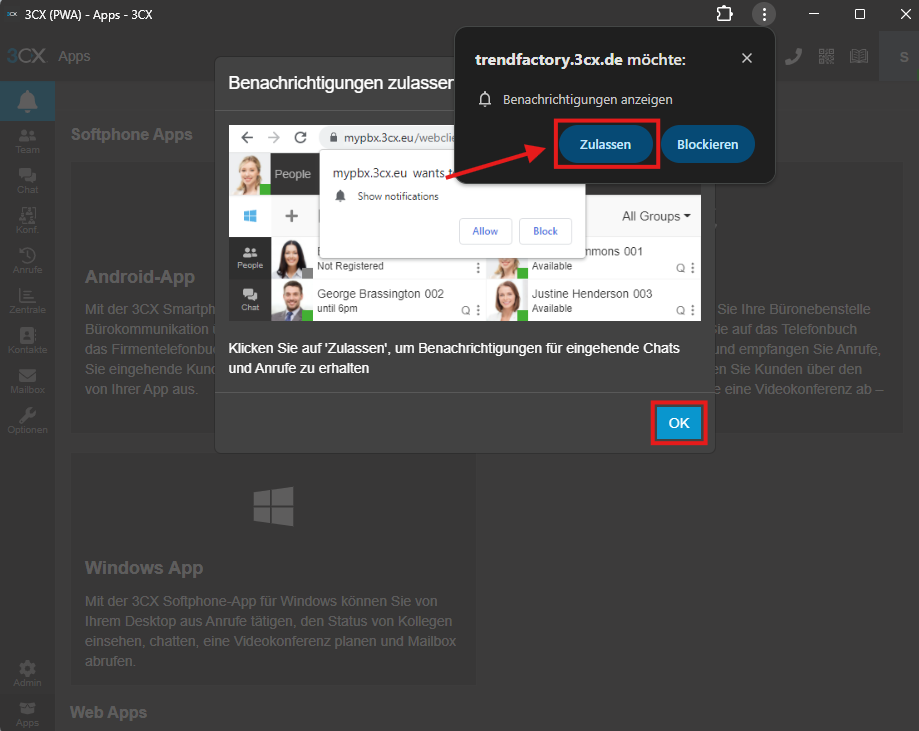Viewport: 919px width, 731px height.
Task: Click the Extensions puzzle icon
Action: click(725, 14)
